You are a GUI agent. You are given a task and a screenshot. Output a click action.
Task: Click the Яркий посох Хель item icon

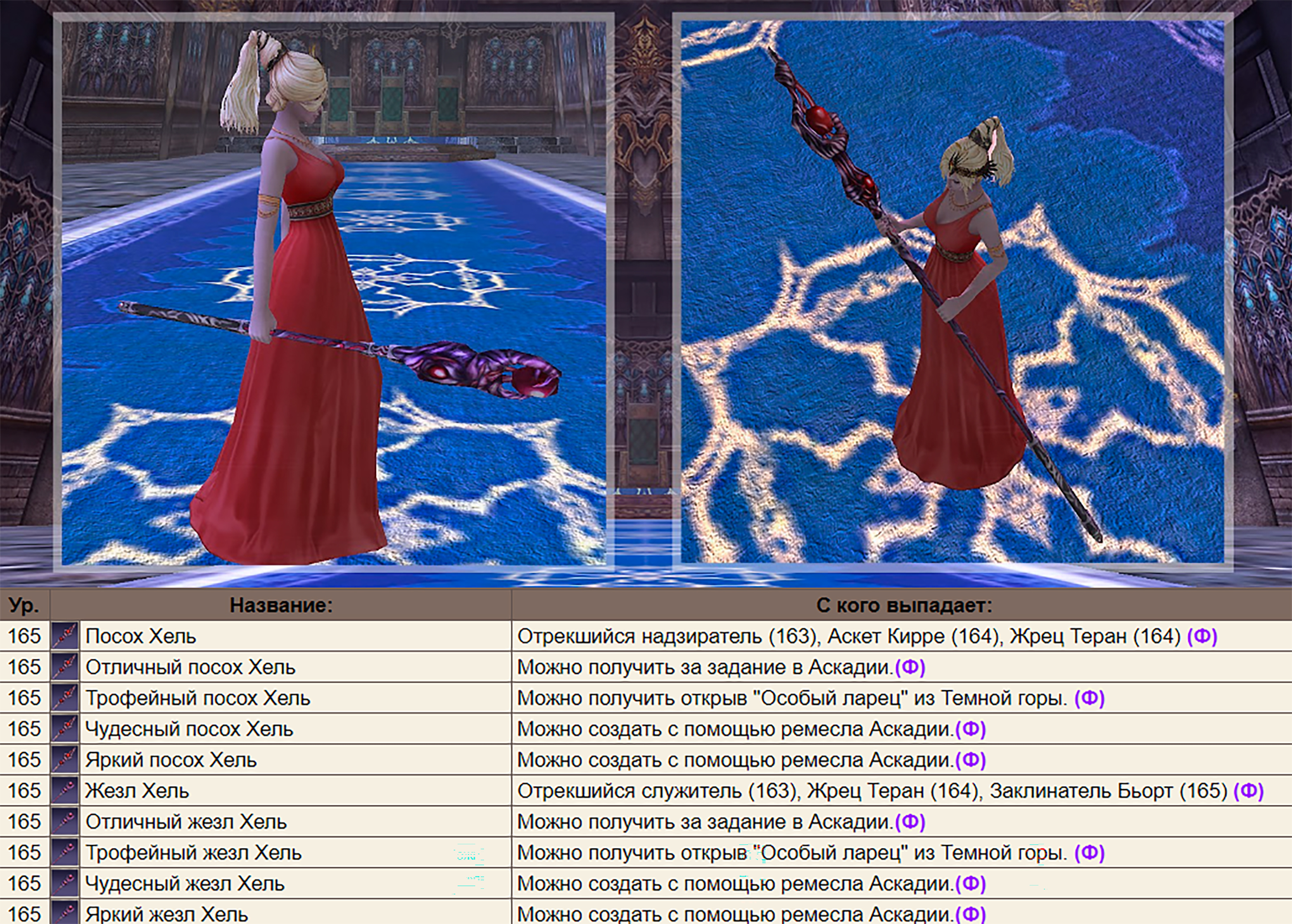click(x=65, y=759)
